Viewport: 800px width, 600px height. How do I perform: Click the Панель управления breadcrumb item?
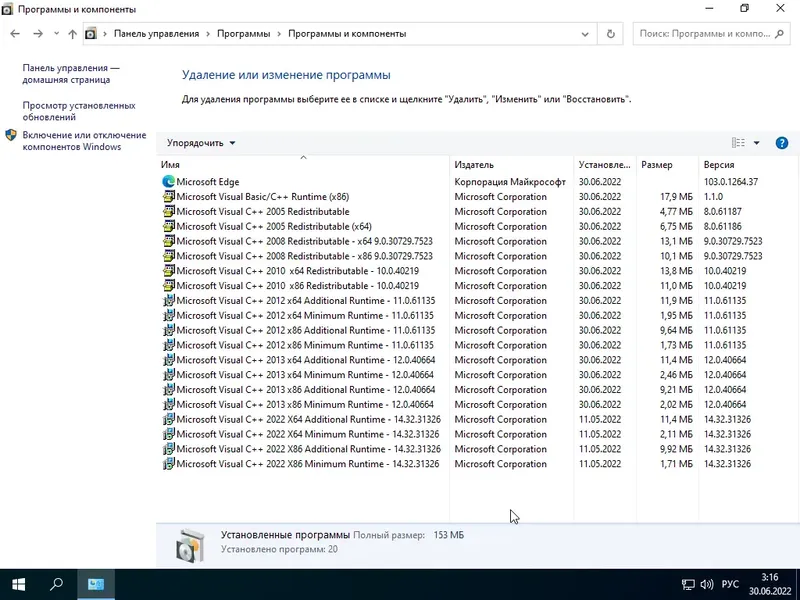[x=156, y=33]
